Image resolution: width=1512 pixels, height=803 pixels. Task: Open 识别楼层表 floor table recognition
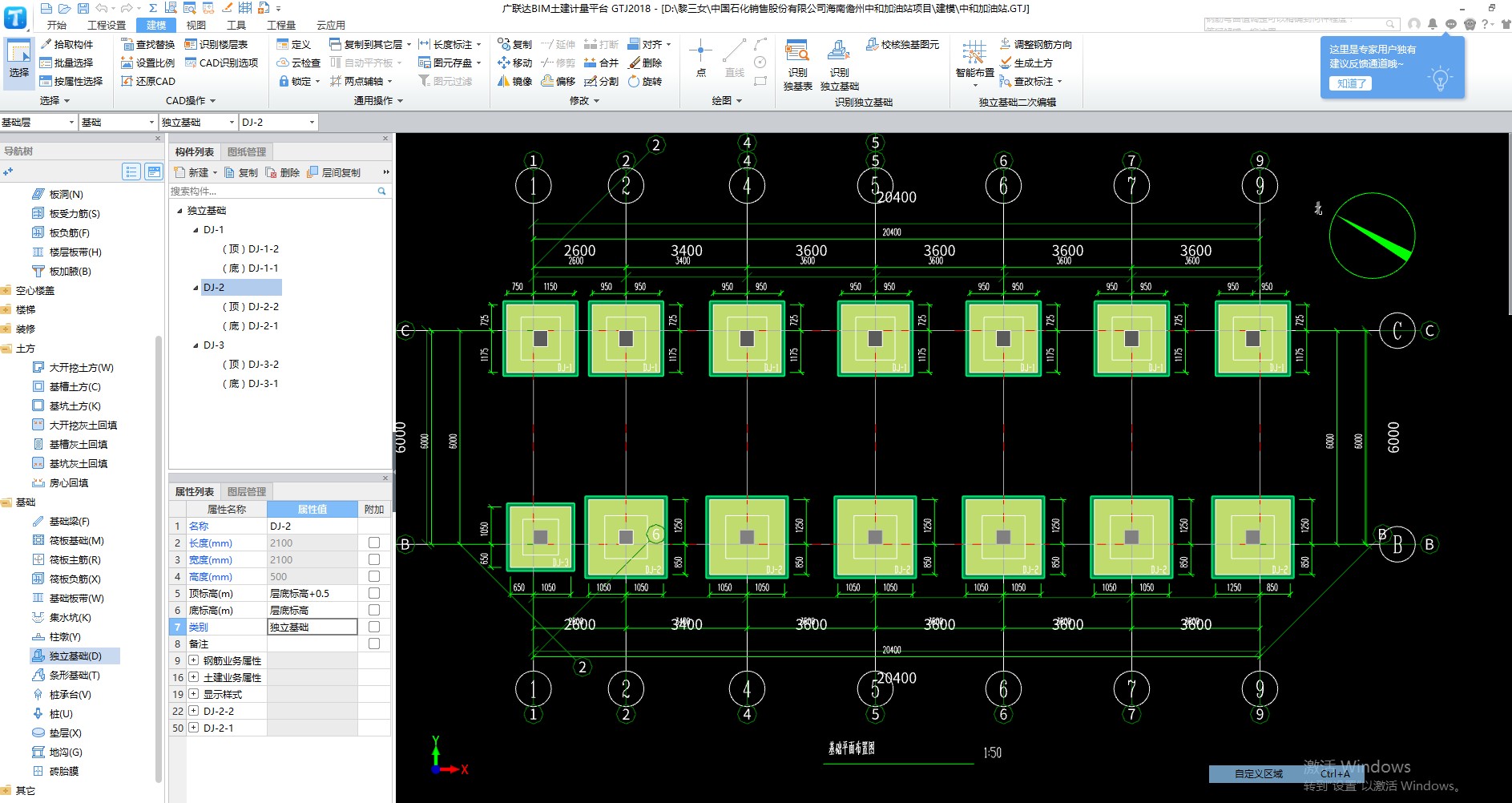coord(216,44)
